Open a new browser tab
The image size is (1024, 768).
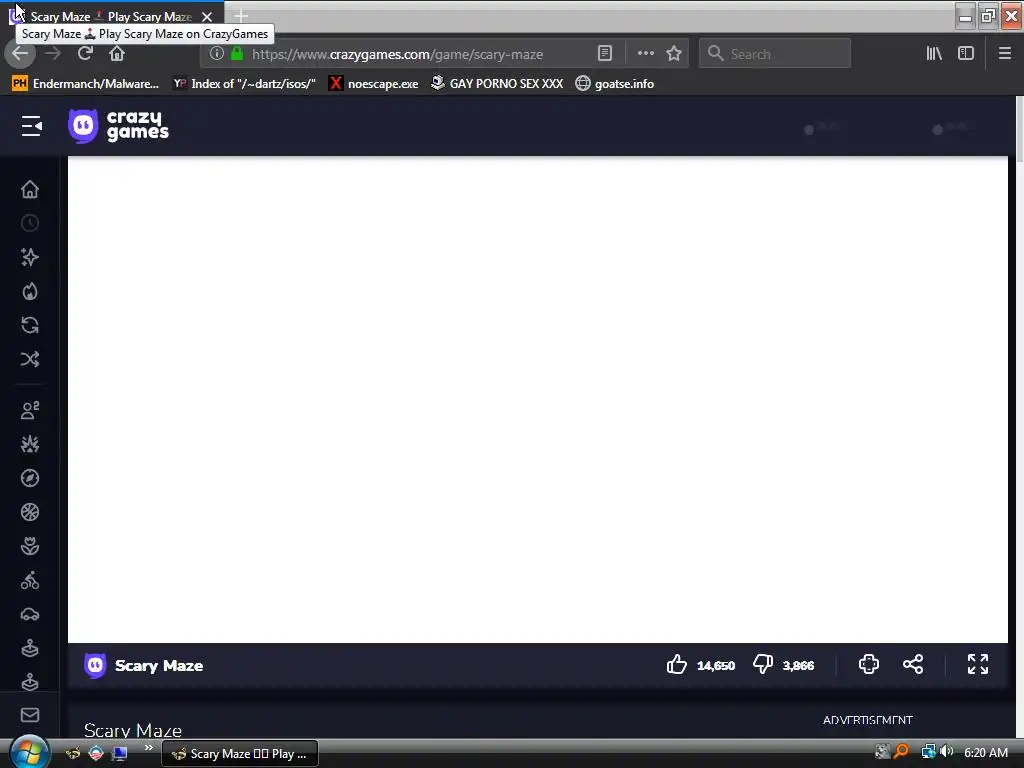click(241, 16)
